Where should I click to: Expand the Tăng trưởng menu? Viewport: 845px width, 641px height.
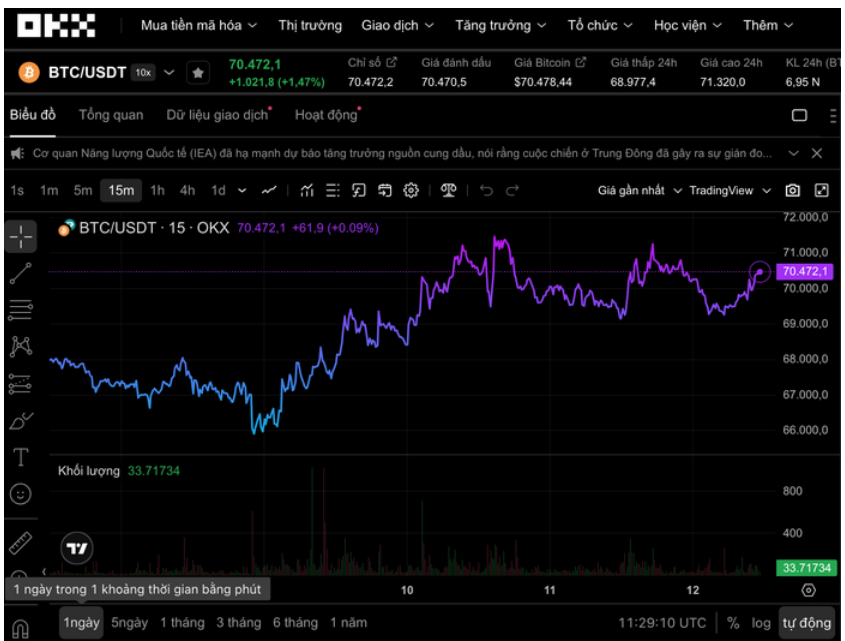click(x=501, y=25)
